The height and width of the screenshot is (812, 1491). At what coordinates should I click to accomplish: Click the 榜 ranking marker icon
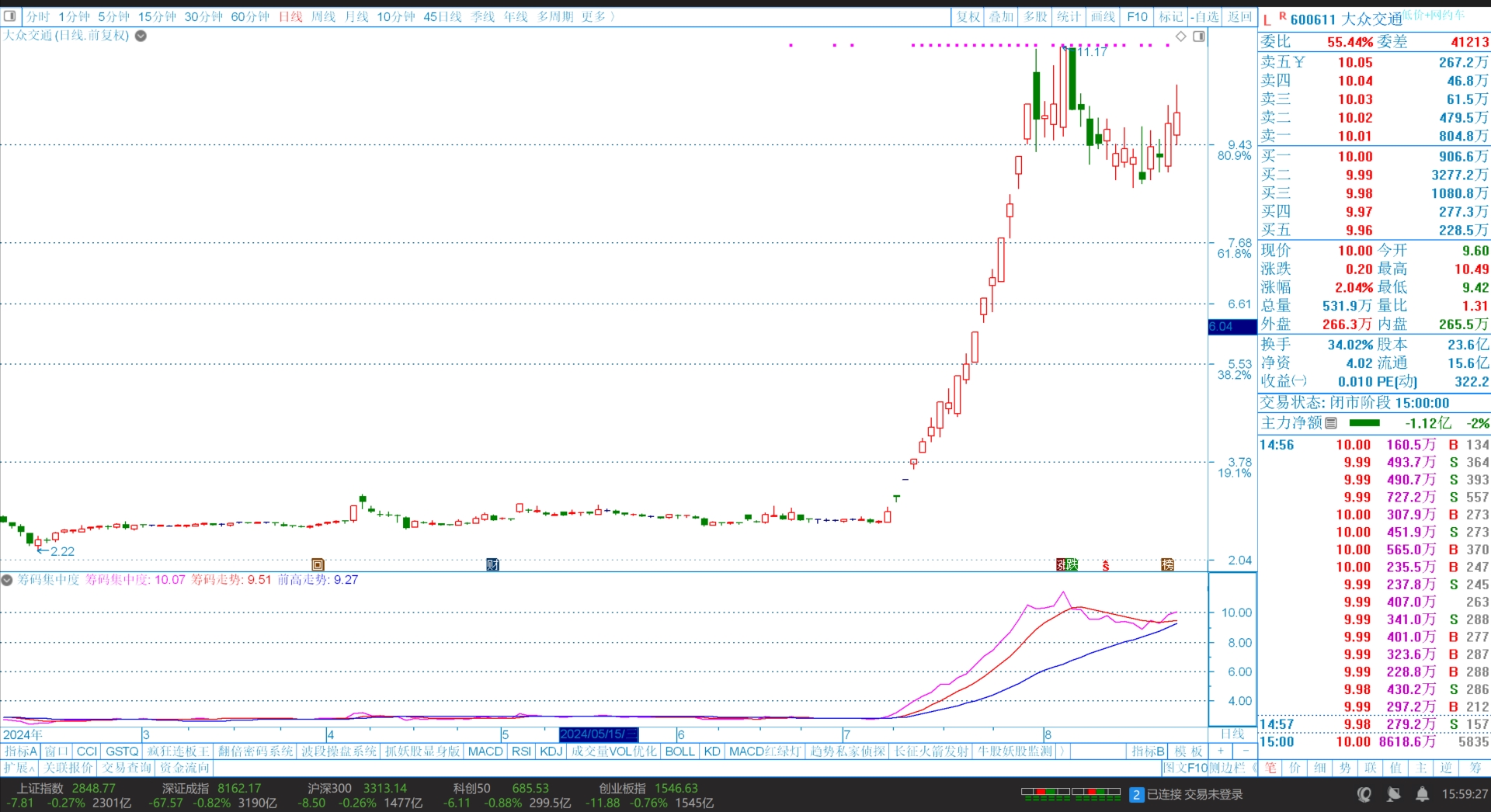tap(1167, 564)
